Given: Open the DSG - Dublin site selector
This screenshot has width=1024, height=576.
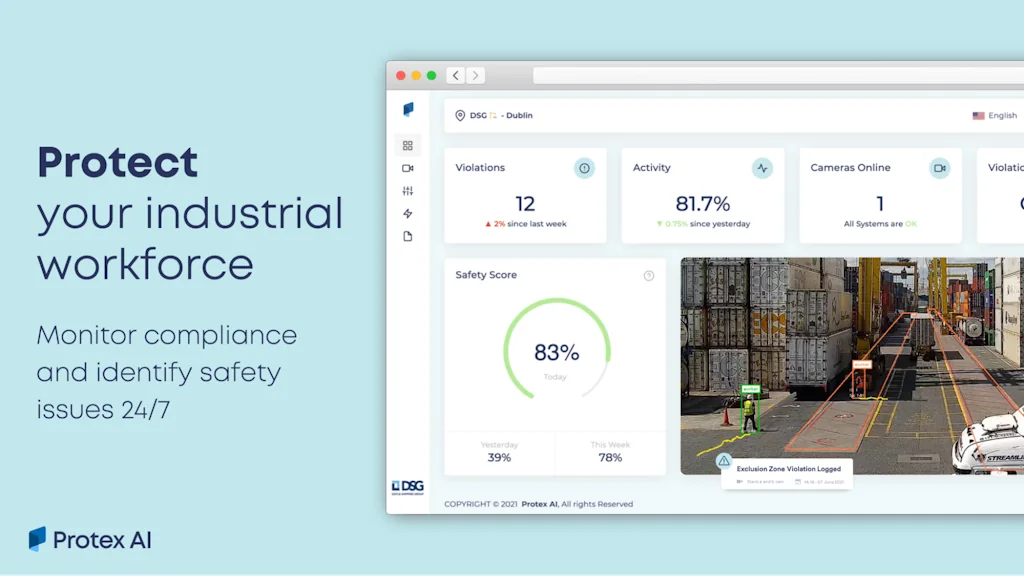Looking at the screenshot, I should click(x=494, y=116).
